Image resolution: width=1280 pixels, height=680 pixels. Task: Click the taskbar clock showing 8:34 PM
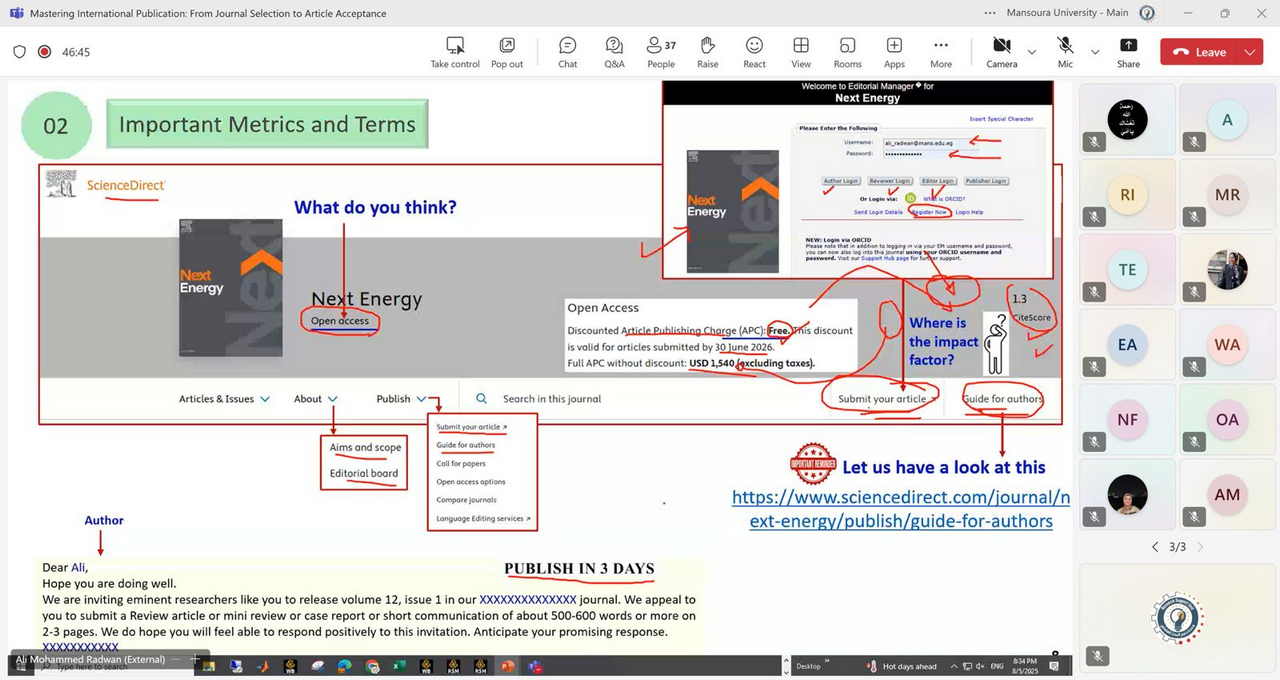(x=1025, y=666)
